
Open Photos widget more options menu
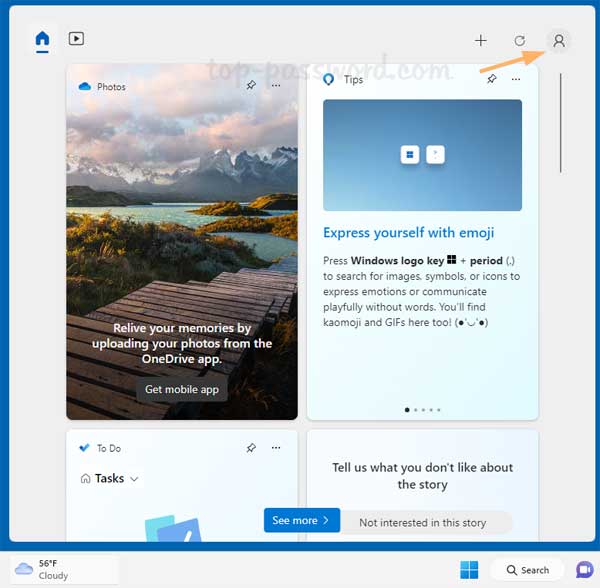[276, 86]
